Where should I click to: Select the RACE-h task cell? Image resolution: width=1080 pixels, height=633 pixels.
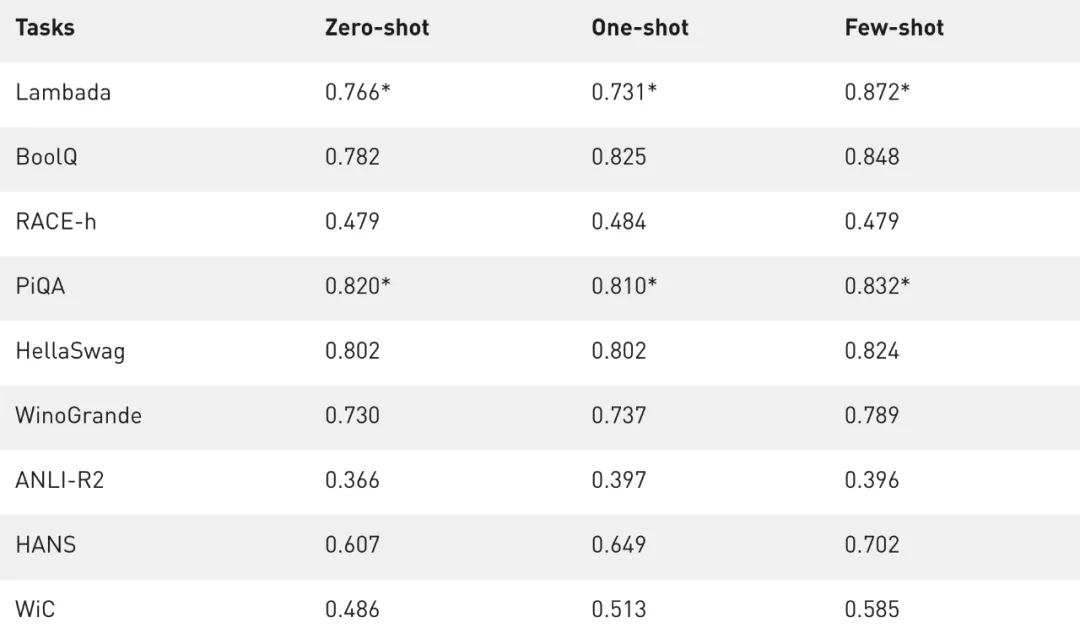tap(56, 221)
